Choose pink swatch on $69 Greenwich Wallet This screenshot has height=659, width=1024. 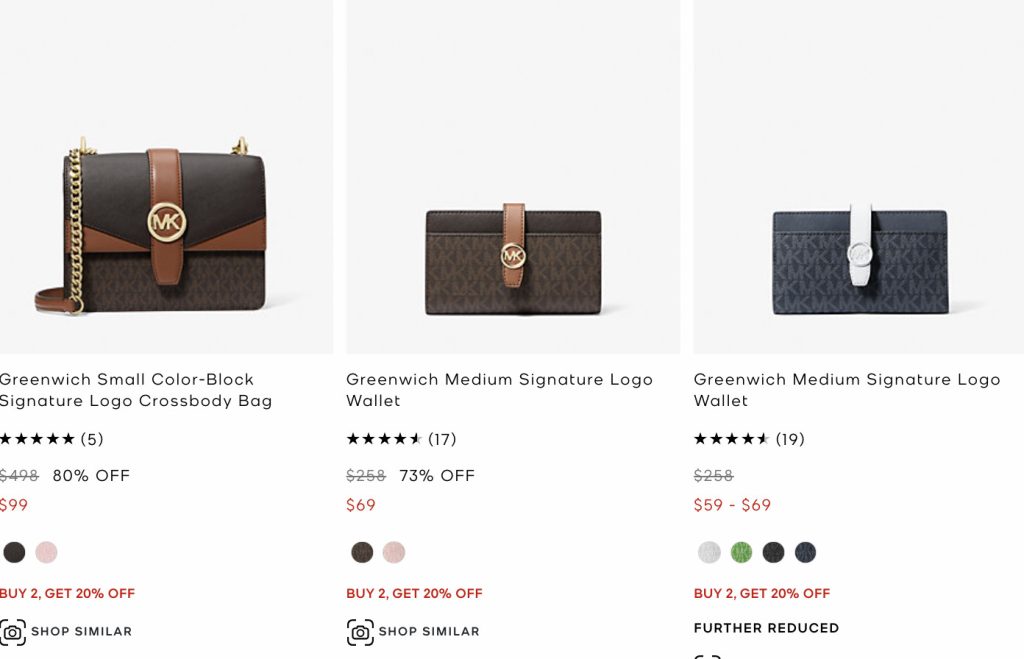[x=394, y=552]
